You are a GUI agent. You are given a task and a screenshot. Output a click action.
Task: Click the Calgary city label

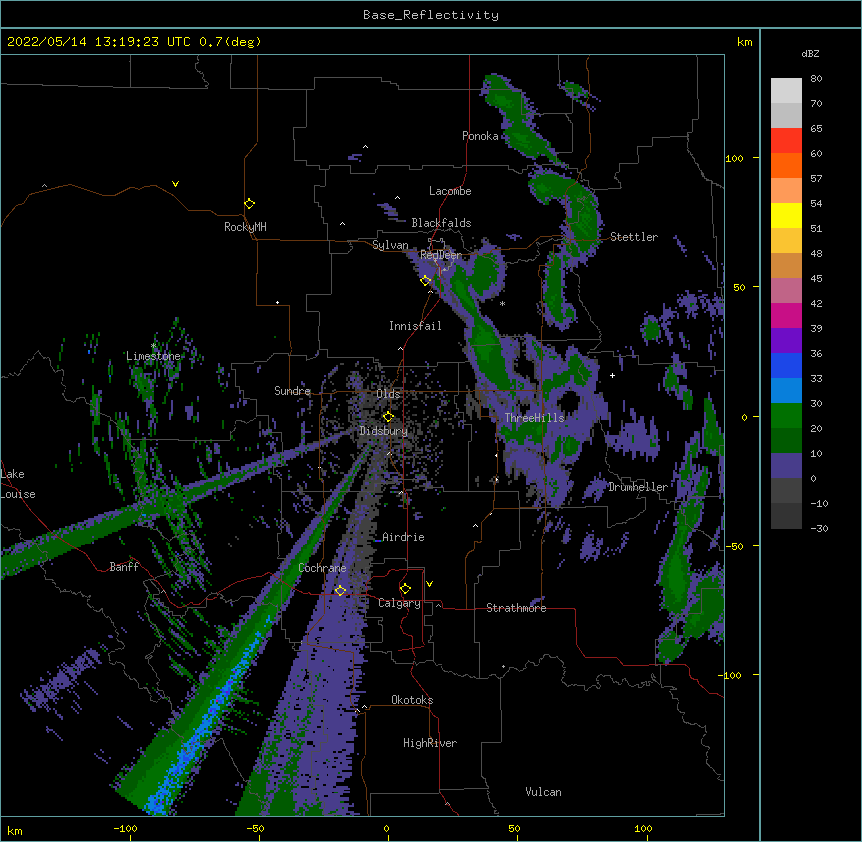(399, 603)
